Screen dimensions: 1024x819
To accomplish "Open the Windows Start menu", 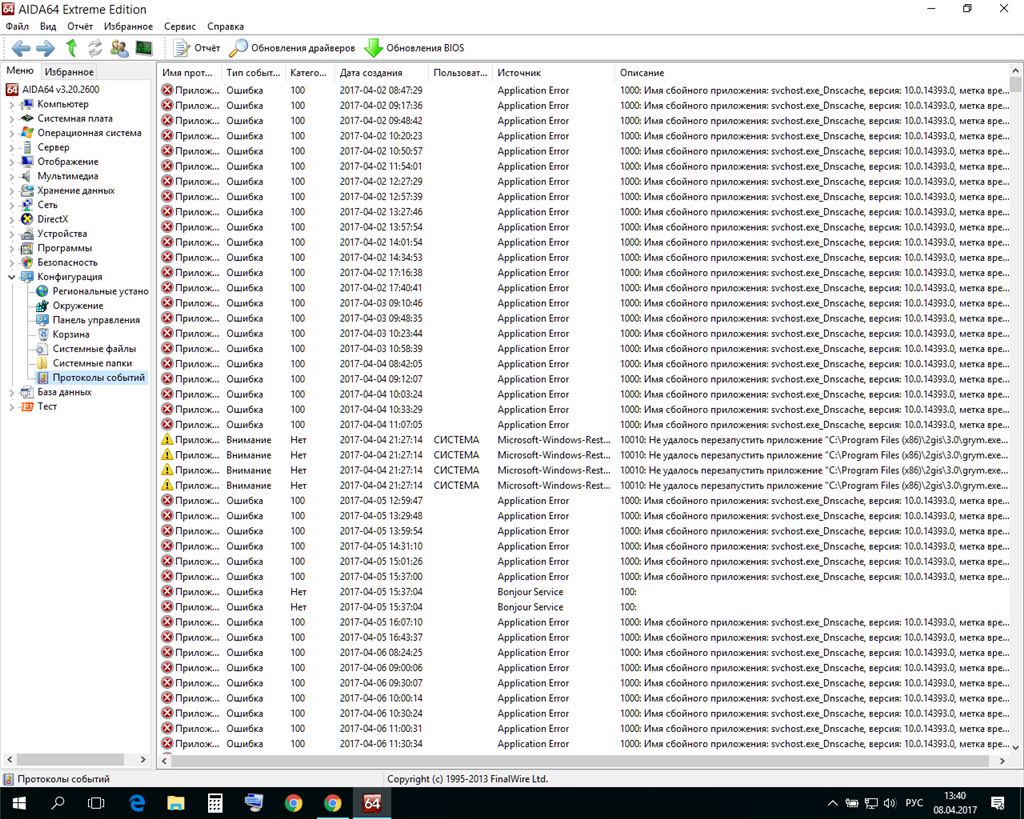I will 18,803.
